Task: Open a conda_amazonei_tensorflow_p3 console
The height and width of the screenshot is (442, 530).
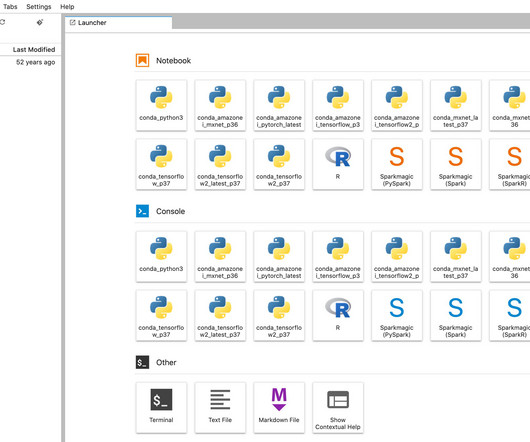Action: 338,256
